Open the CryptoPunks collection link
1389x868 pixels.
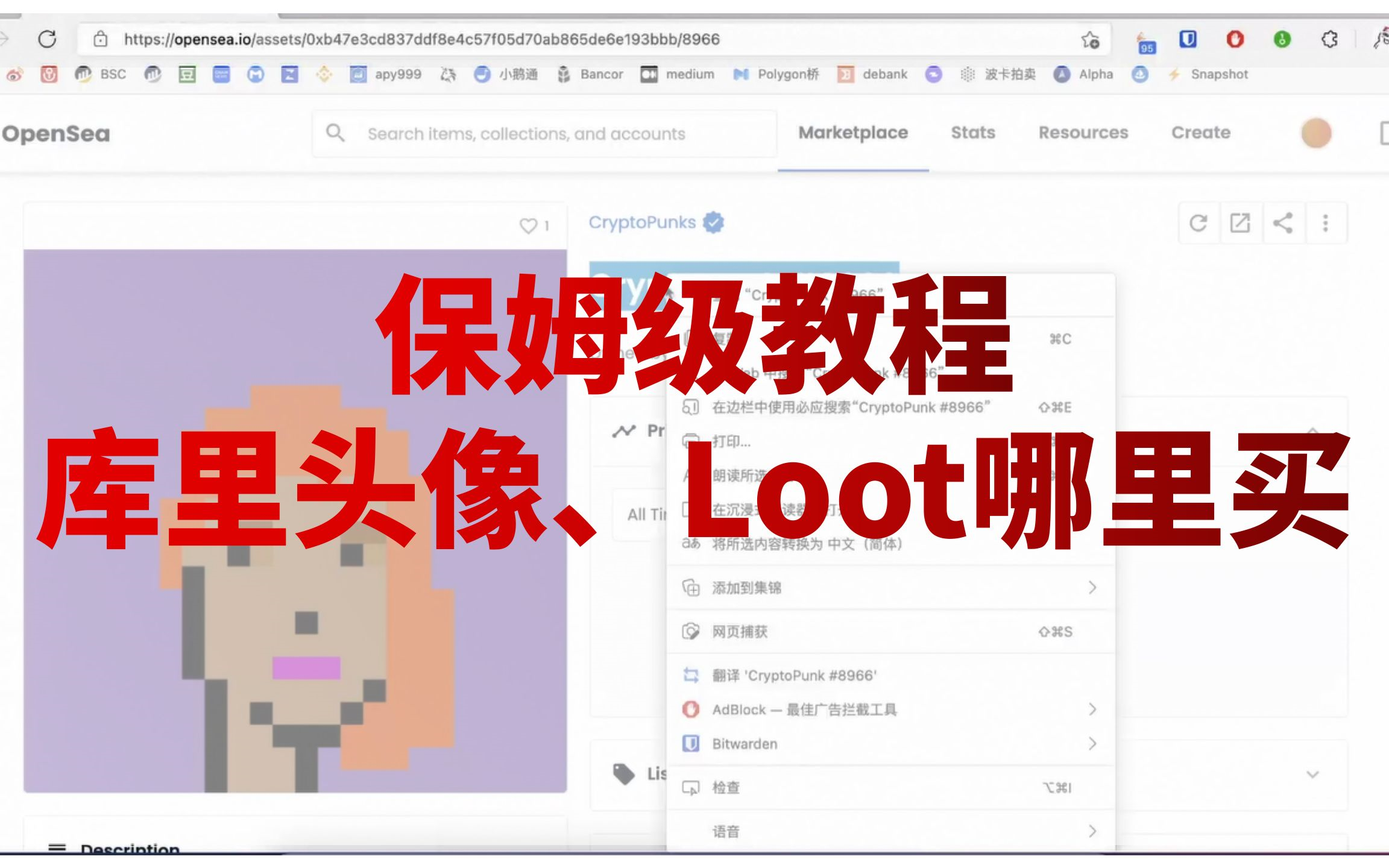click(642, 222)
